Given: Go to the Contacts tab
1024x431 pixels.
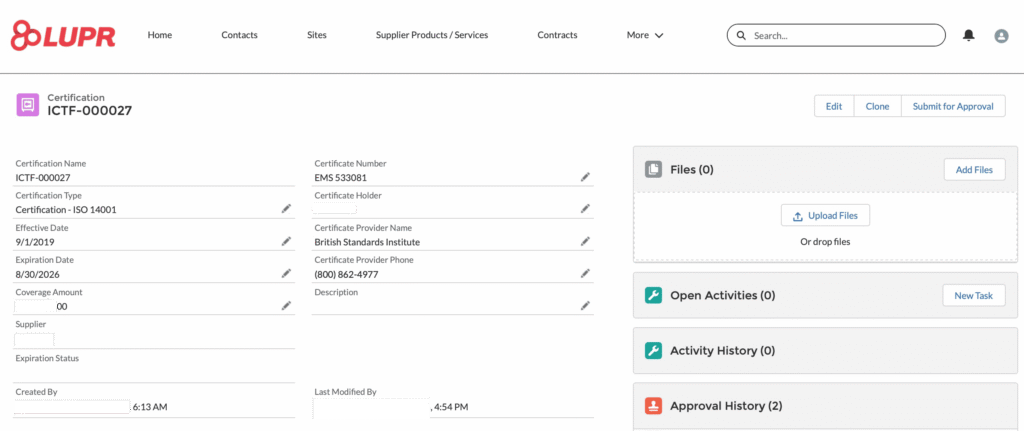Looking at the screenshot, I should [239, 35].
